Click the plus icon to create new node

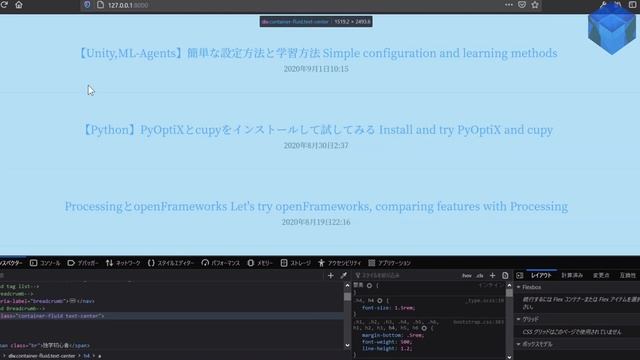tap(331, 276)
